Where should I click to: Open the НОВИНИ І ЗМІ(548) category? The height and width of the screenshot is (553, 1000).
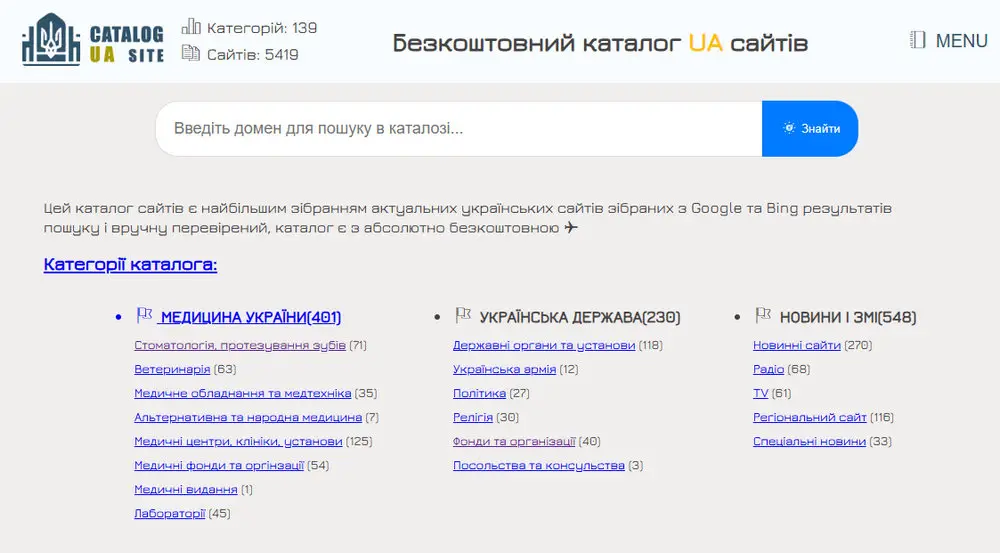[x=848, y=317]
